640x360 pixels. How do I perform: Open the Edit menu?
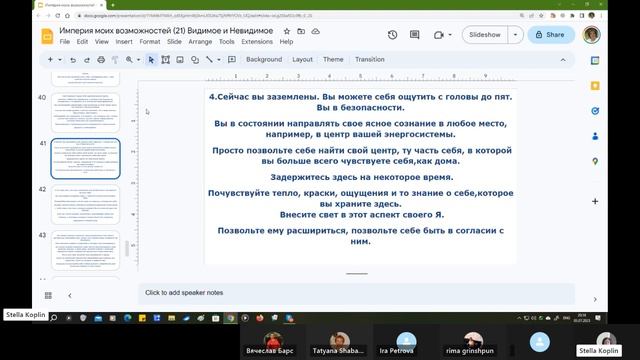82,42
